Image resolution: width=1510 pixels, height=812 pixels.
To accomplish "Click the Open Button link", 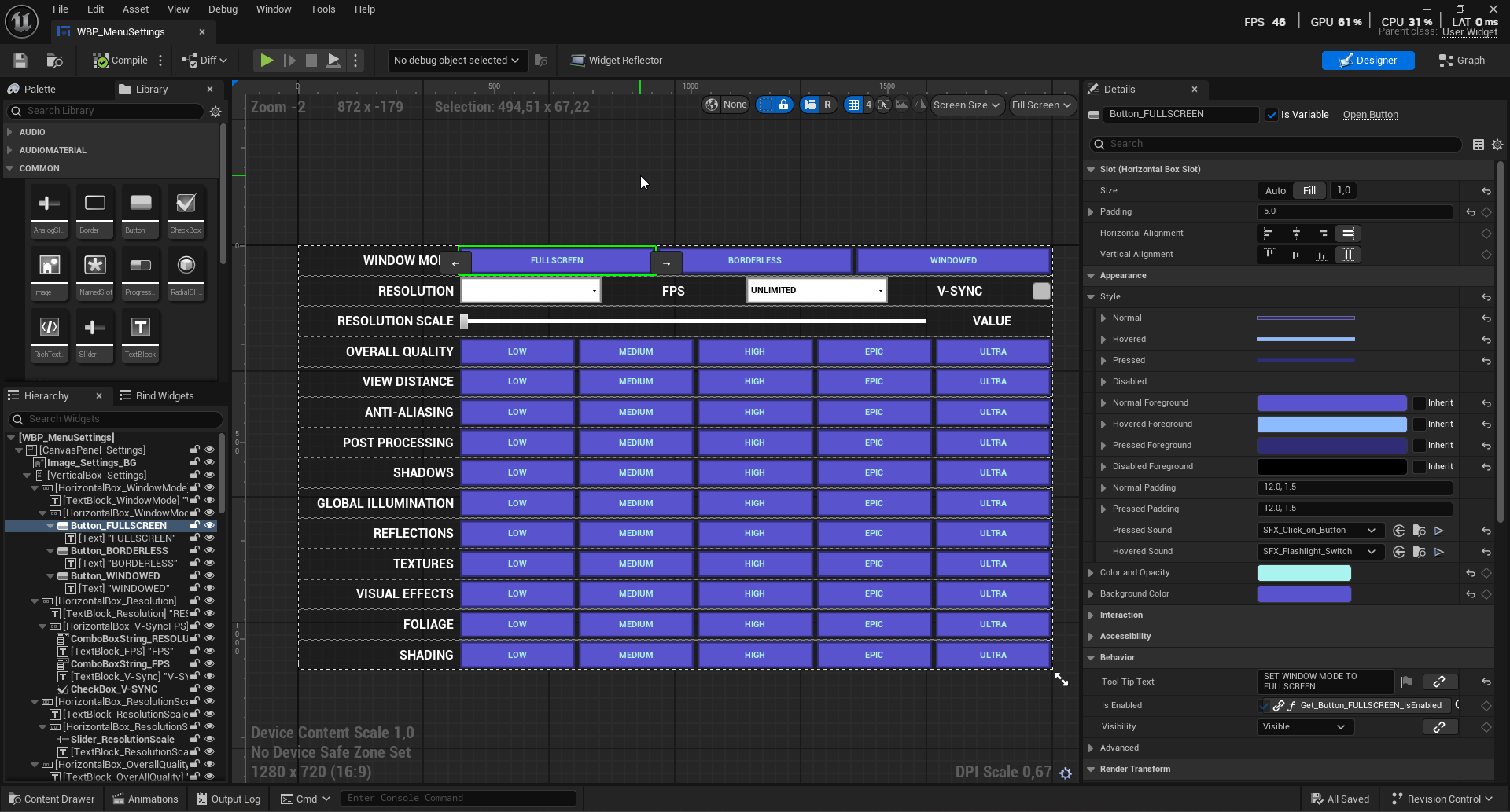I will coord(1370,115).
